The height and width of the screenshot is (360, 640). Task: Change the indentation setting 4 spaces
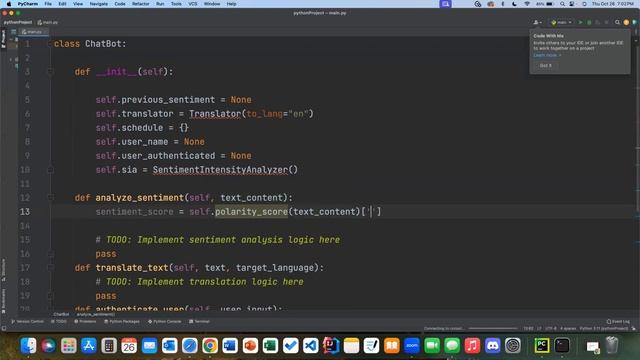(568, 328)
